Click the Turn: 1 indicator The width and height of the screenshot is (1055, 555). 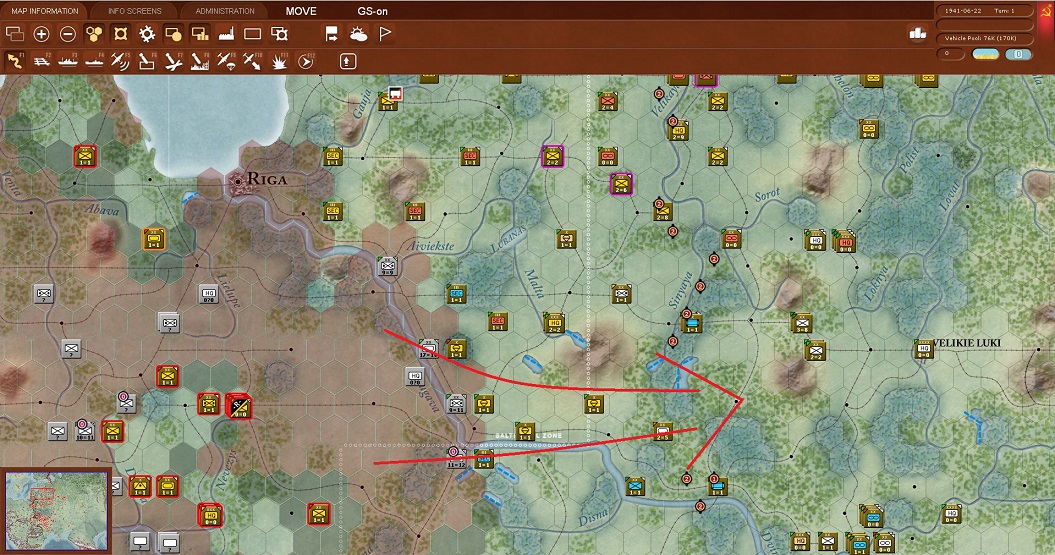(x=1003, y=11)
